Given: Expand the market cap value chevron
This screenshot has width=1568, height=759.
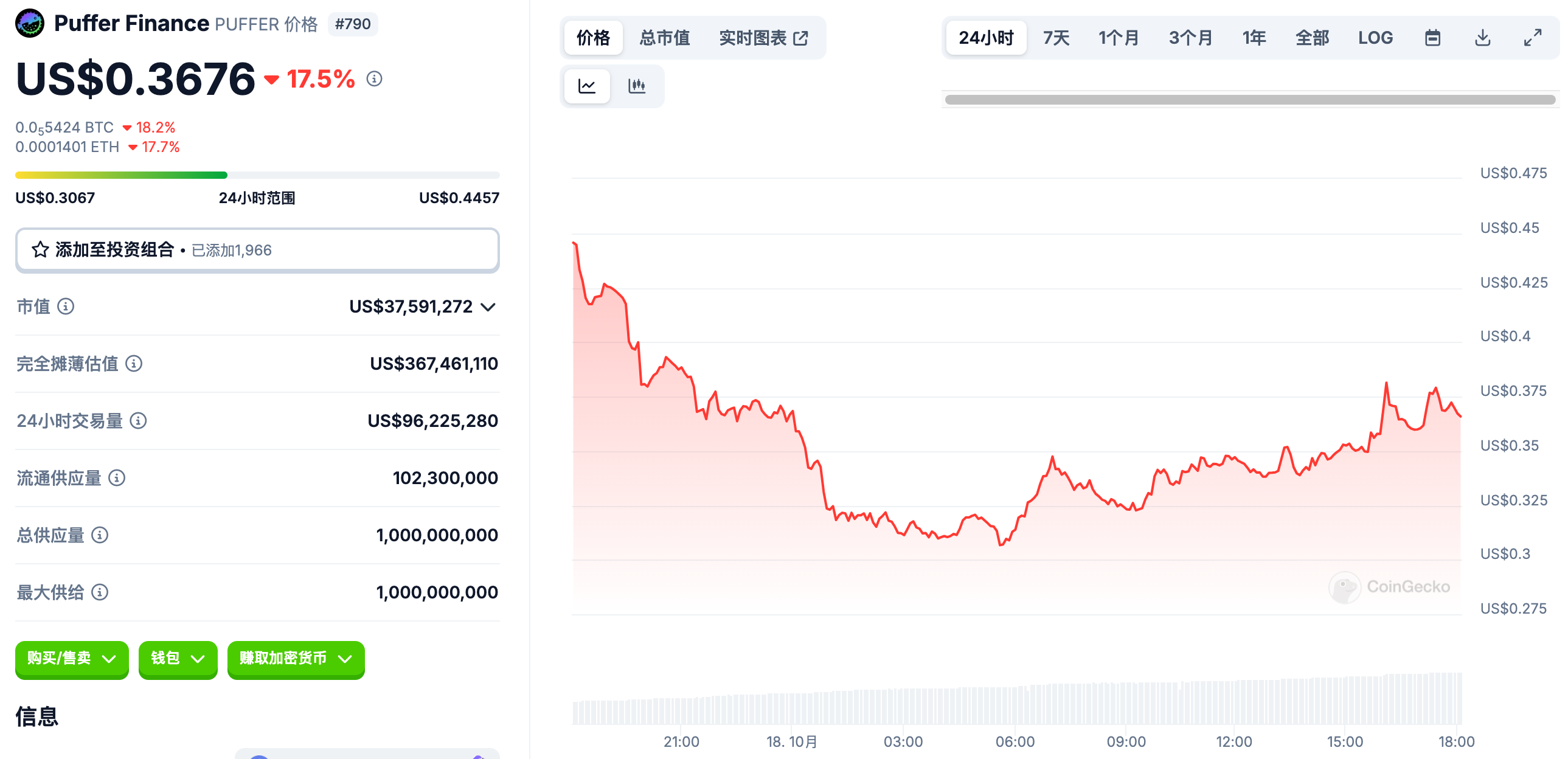Looking at the screenshot, I should [x=488, y=307].
